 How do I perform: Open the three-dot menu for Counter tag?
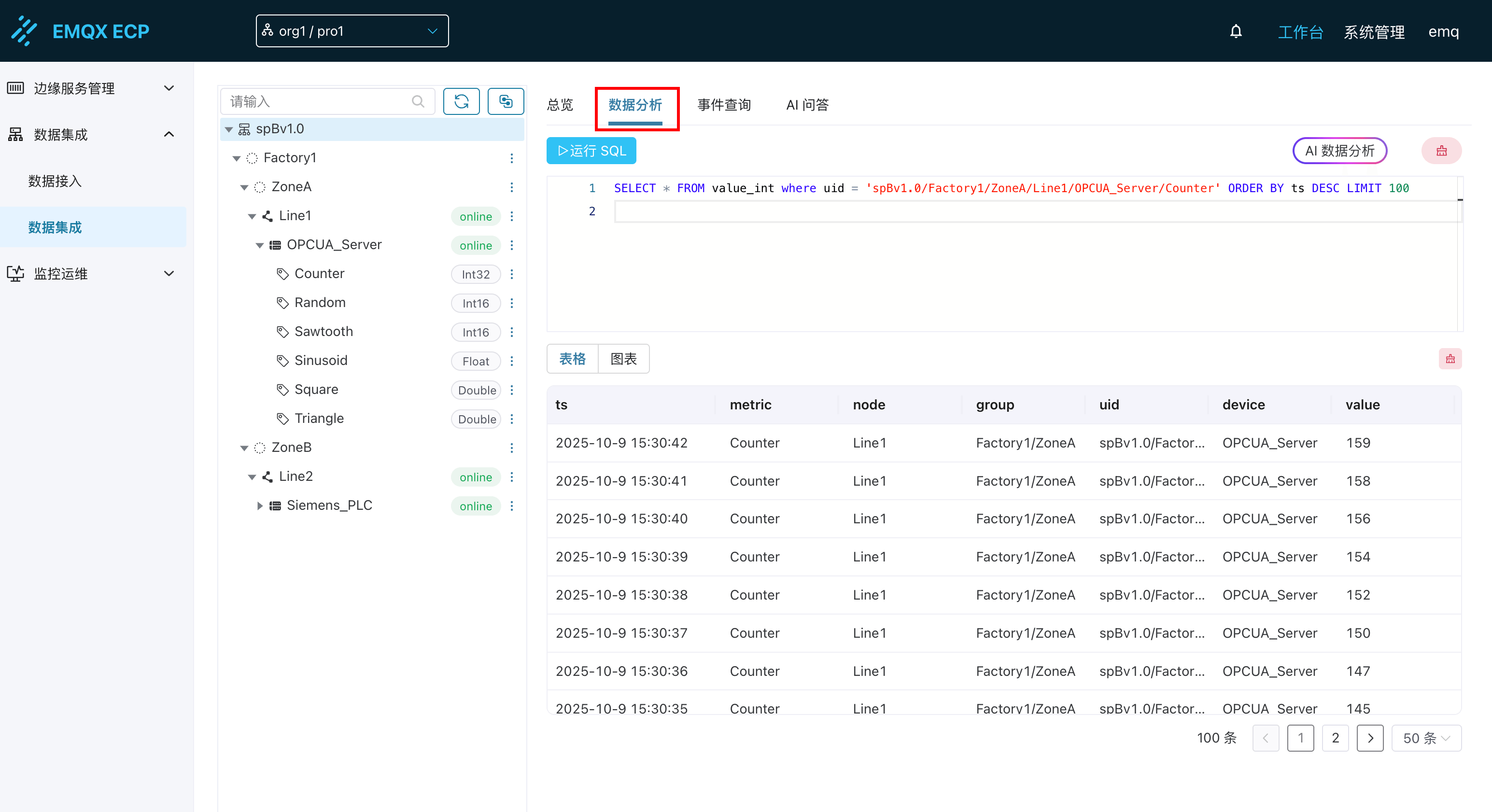511,274
